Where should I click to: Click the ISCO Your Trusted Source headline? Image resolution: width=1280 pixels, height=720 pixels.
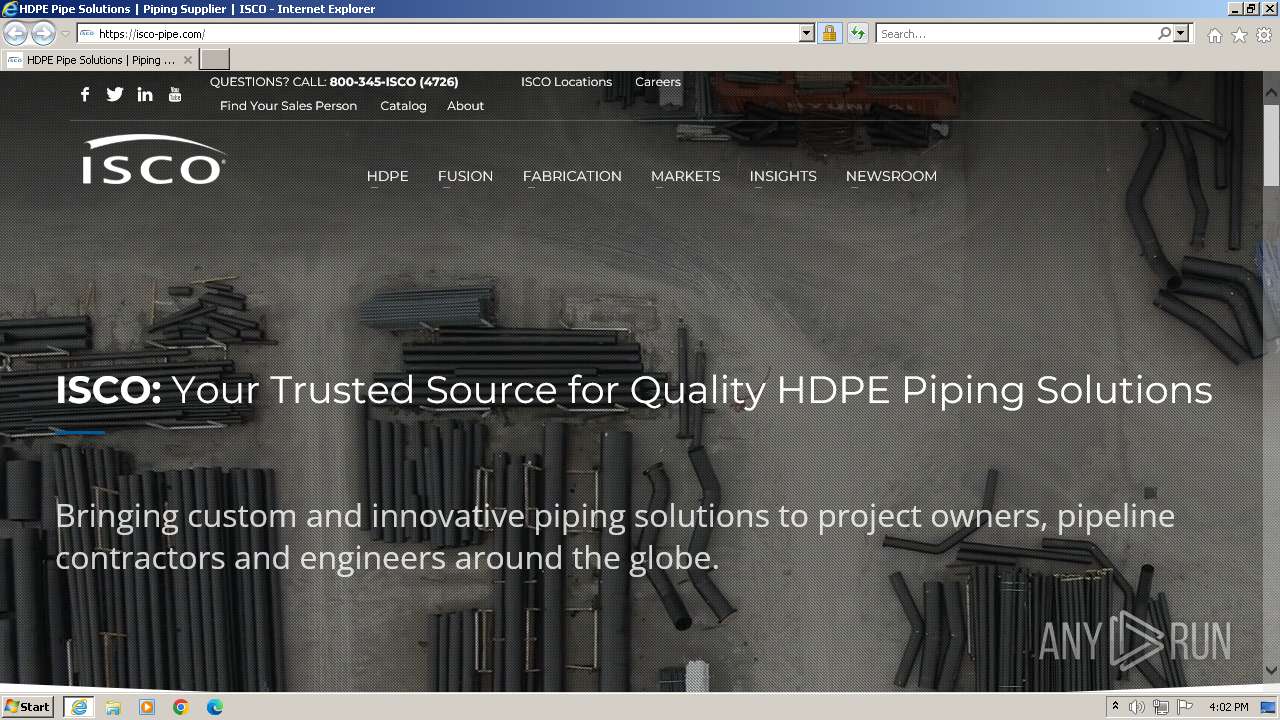coord(634,390)
